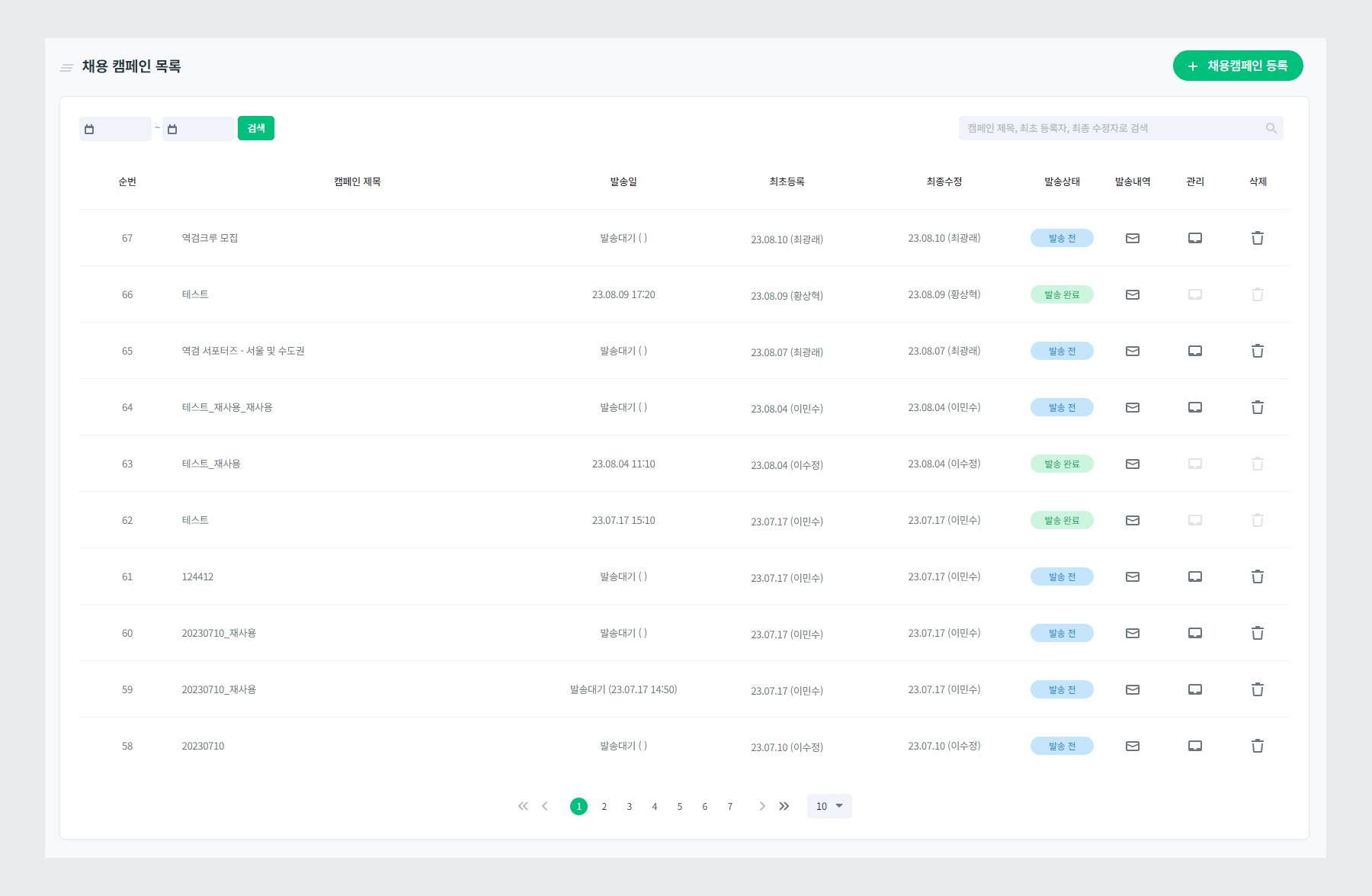The height and width of the screenshot is (896, 1372).
Task: Click the 채용캠페인 등록 button
Action: point(1238,66)
